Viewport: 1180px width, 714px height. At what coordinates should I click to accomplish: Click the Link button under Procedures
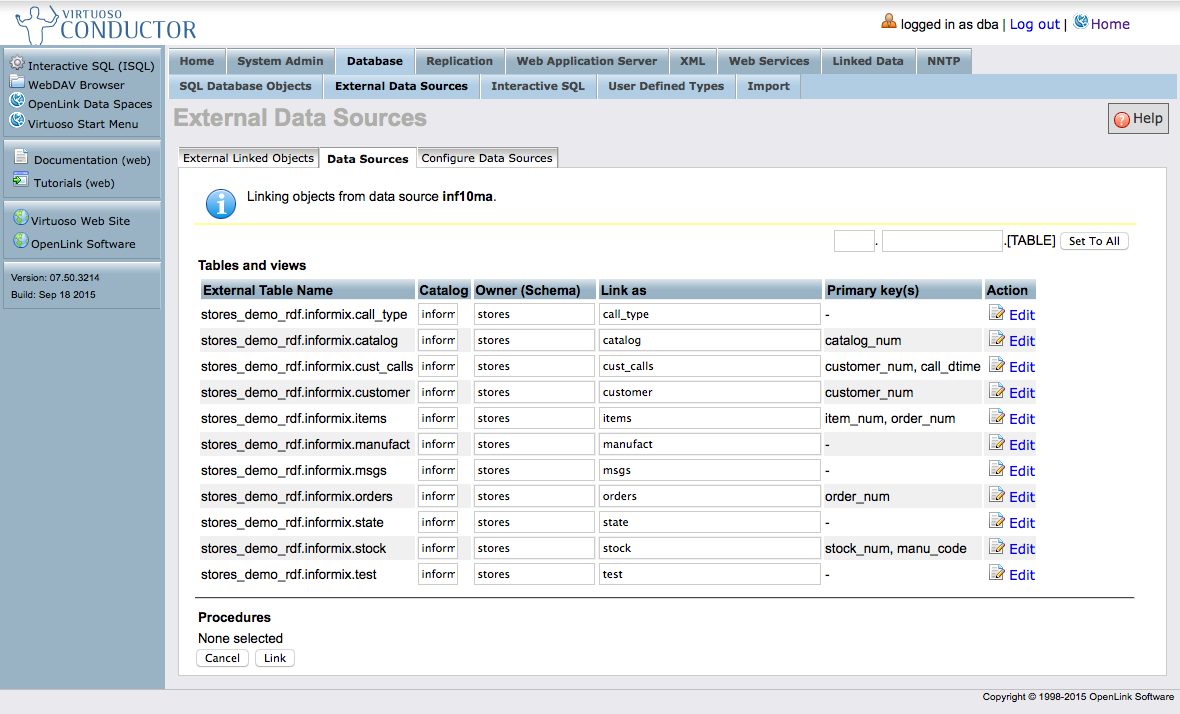click(275, 658)
